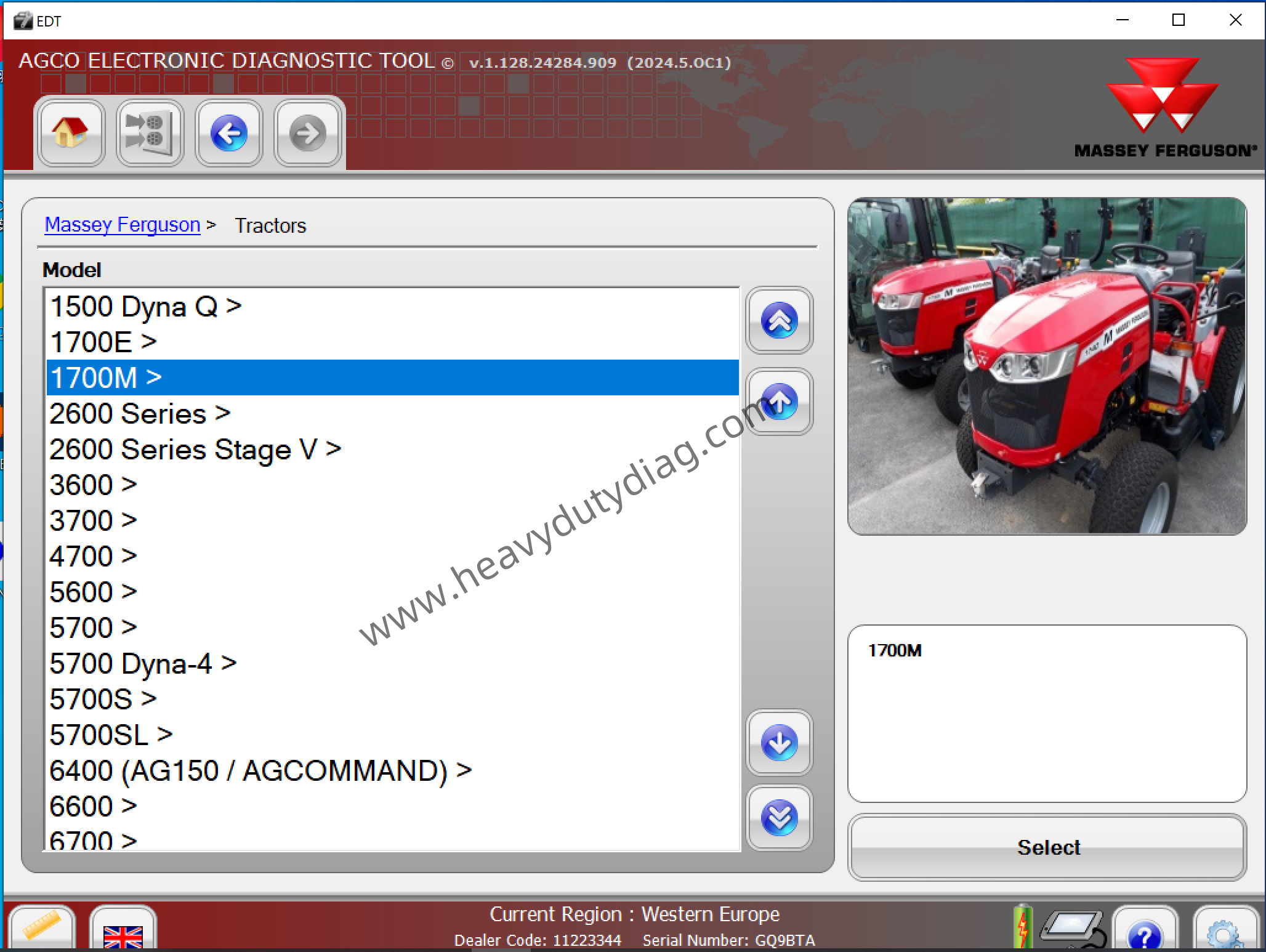Image resolution: width=1266 pixels, height=952 pixels.
Task: Click the Tractors breadcrumb text
Action: pyautogui.click(x=270, y=225)
